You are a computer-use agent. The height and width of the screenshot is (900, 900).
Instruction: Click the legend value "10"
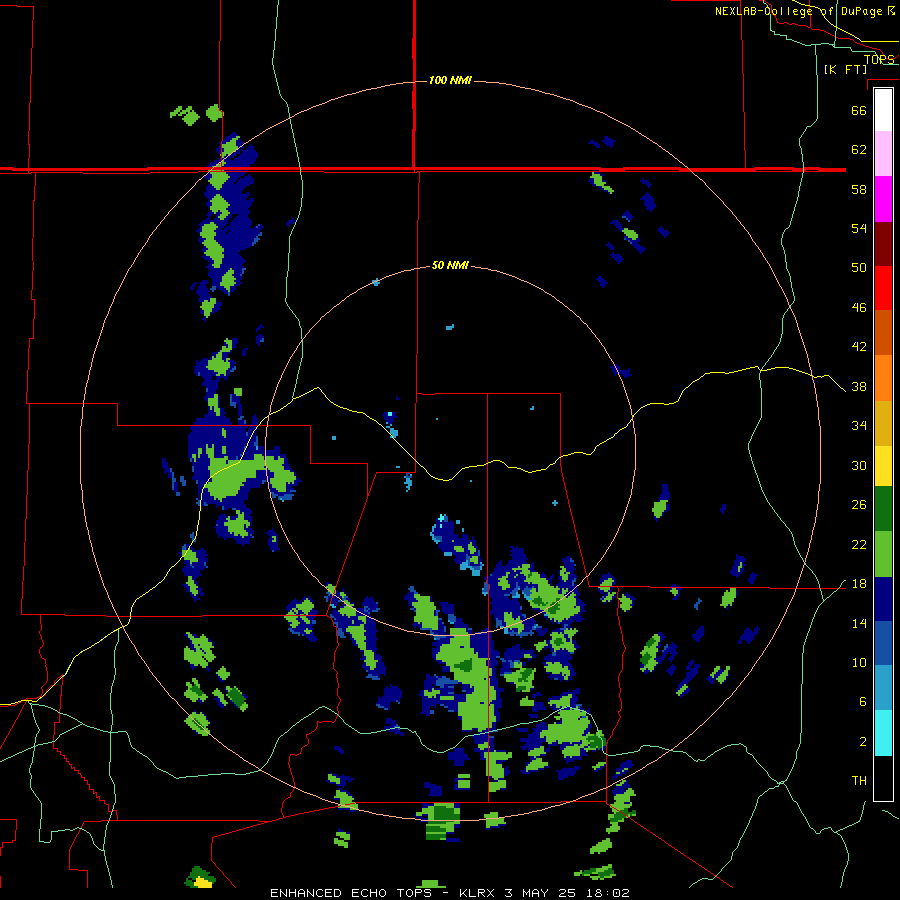coord(859,663)
